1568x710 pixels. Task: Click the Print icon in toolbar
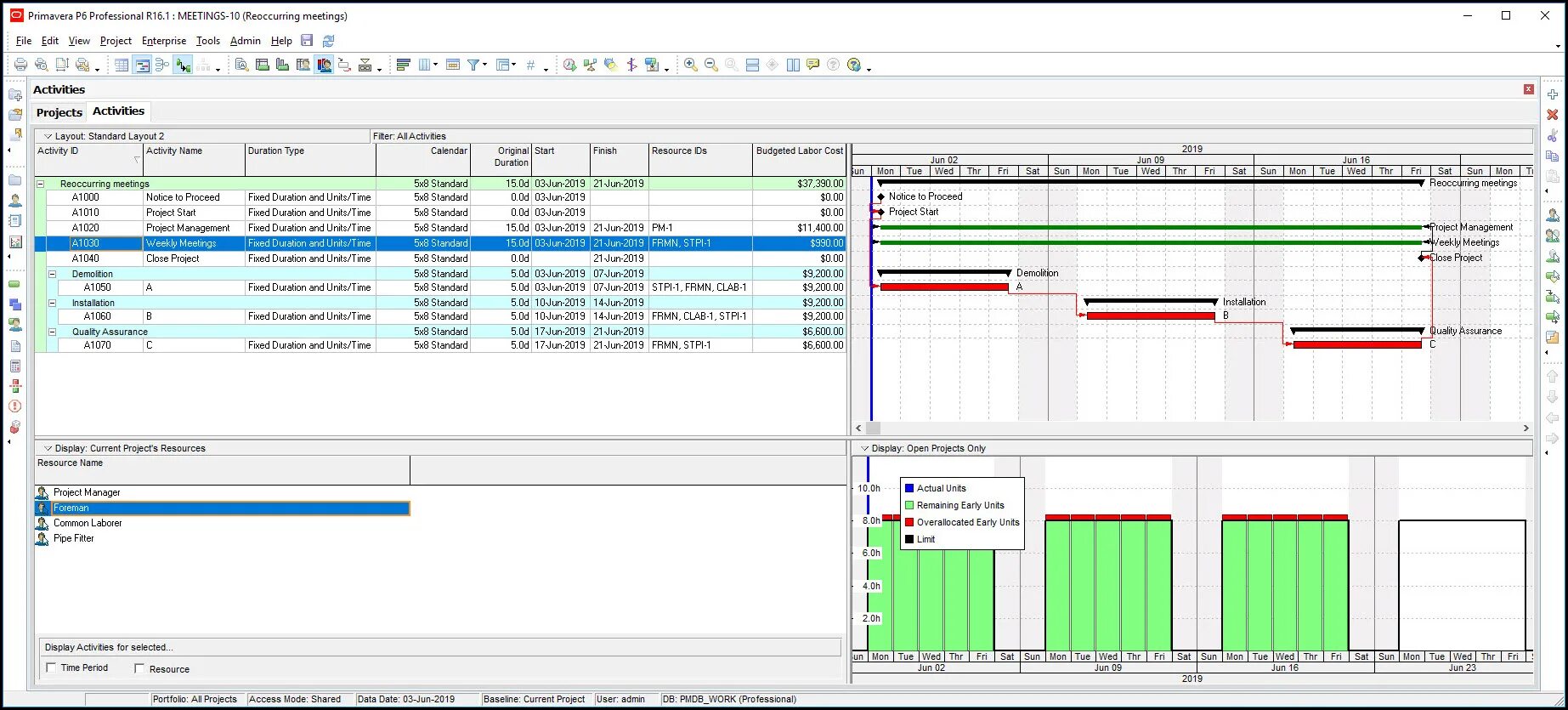tap(20, 65)
